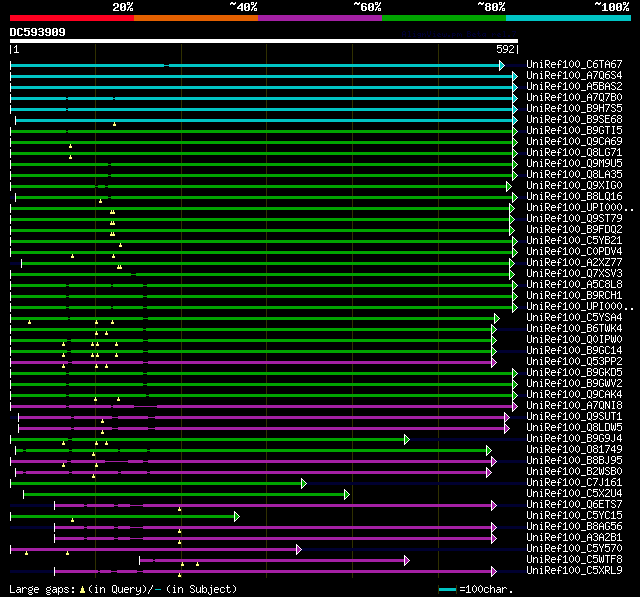The height and width of the screenshot is (597, 640).
Task: Click arrowhead ending the UniRef100_C7J161 alignment
Action: click(x=304, y=484)
